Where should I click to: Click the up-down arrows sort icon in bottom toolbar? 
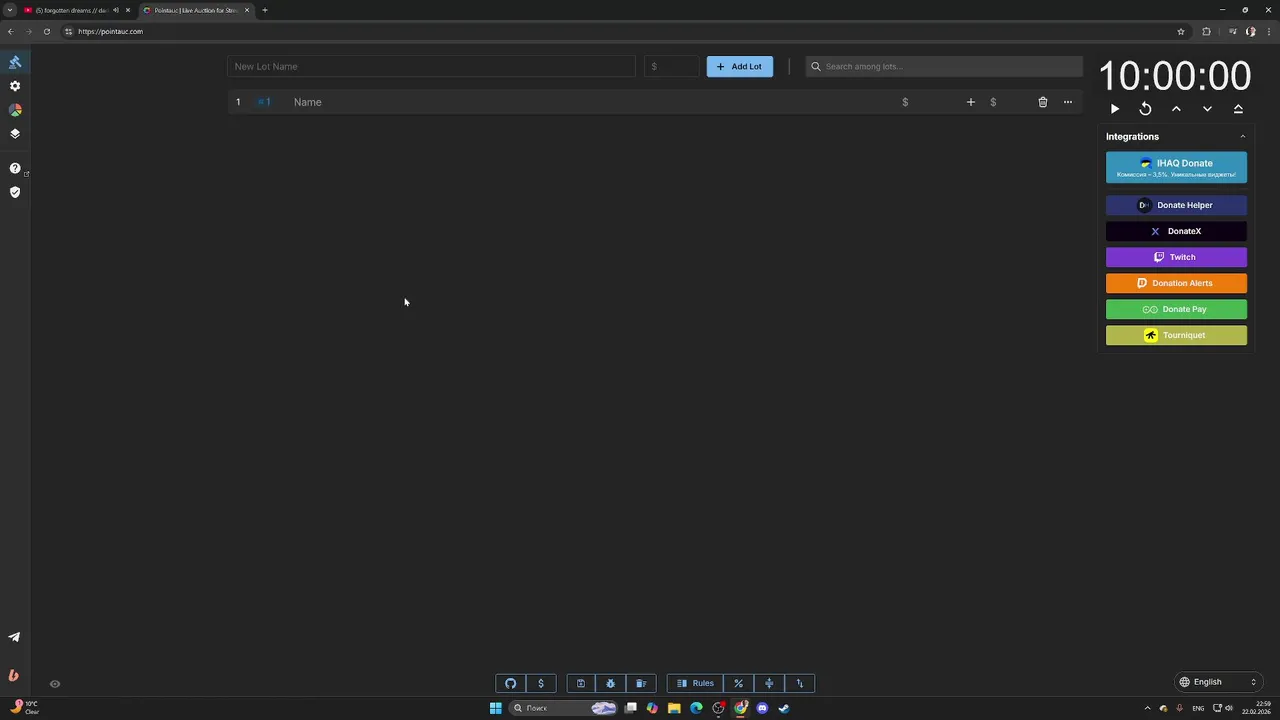pos(800,683)
